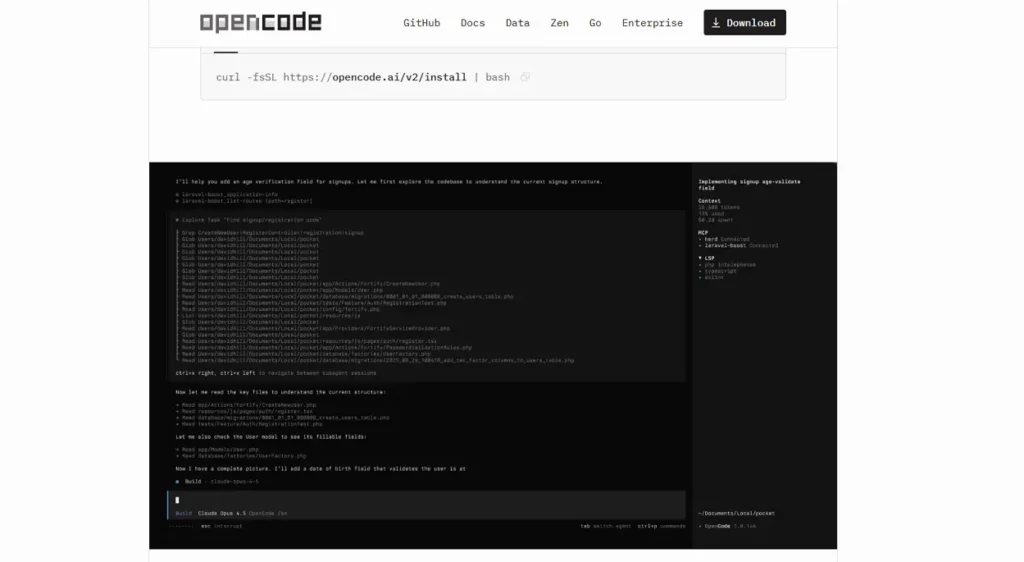Click the 'php intelephense' LSP entry

click(728, 265)
